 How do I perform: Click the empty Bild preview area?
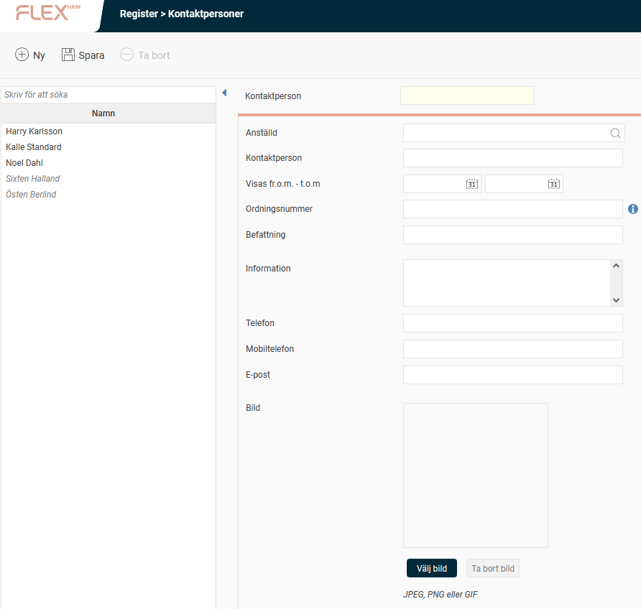tap(475, 475)
